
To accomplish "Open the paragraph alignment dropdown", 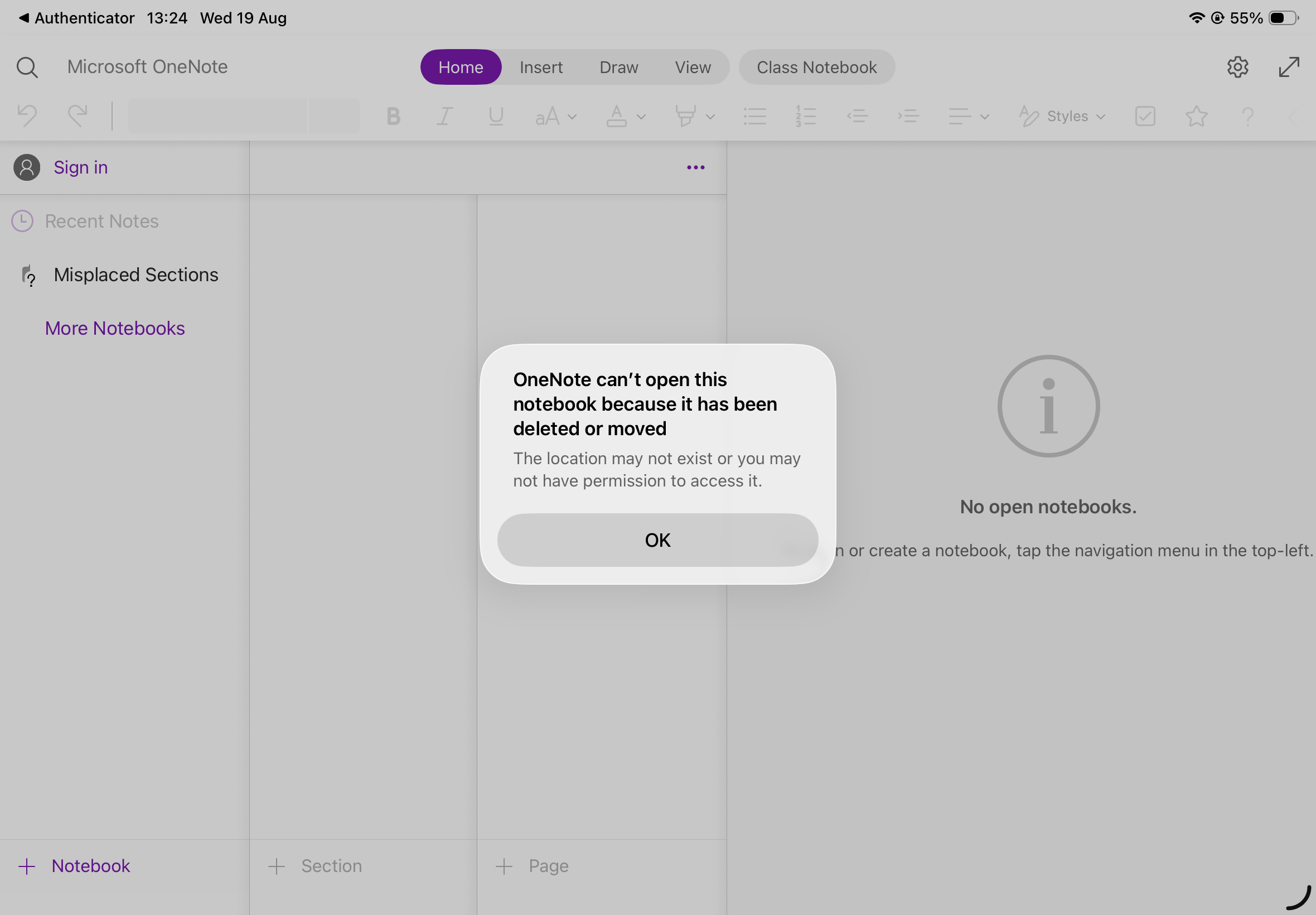I will tap(968, 117).
